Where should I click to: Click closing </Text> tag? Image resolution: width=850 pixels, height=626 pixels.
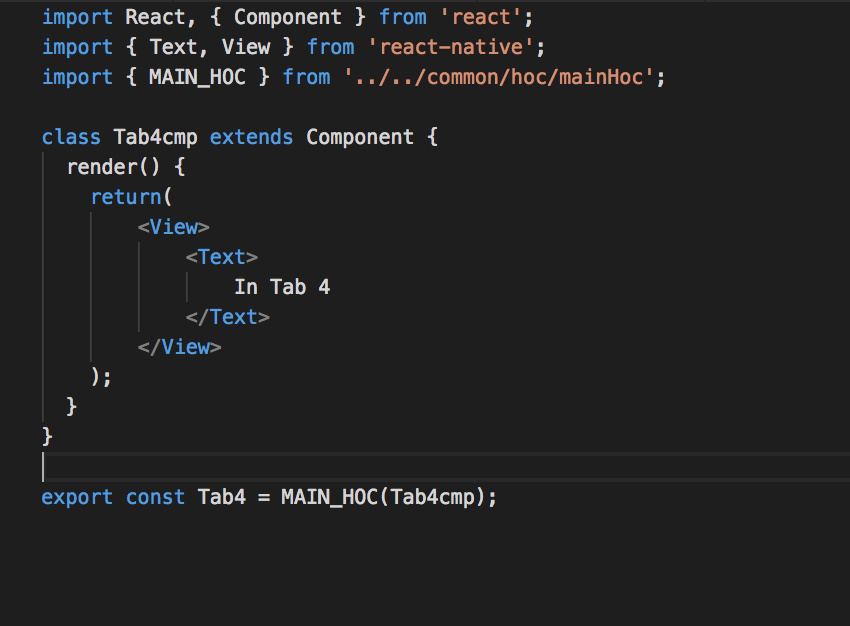[x=228, y=317]
